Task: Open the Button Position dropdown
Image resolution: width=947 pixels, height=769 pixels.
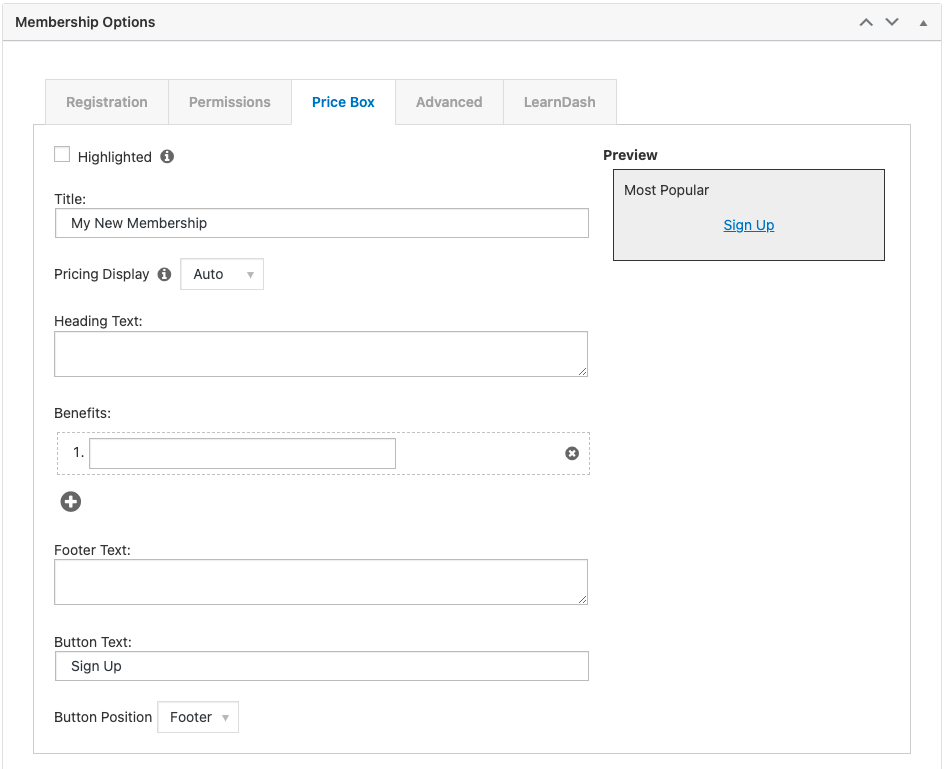Action: 198,717
